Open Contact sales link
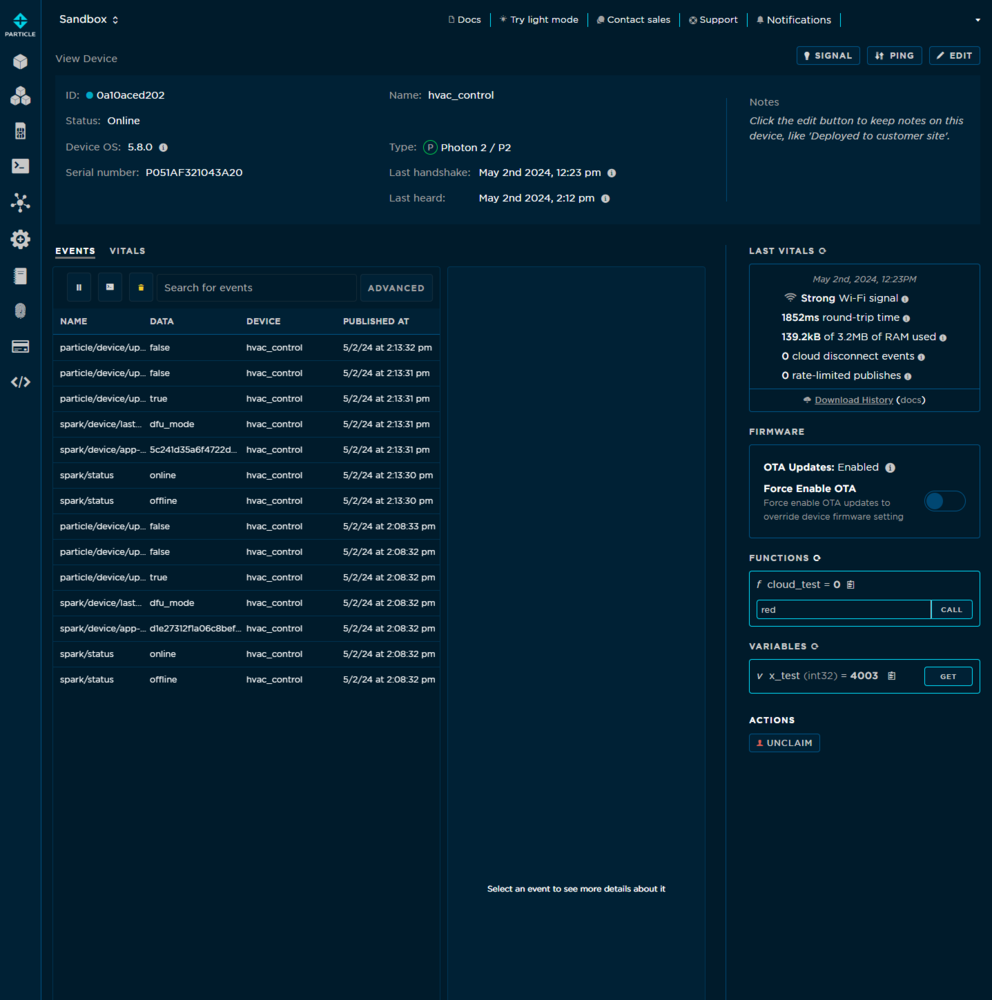Viewport: 992px width, 1000px height. click(x=633, y=20)
